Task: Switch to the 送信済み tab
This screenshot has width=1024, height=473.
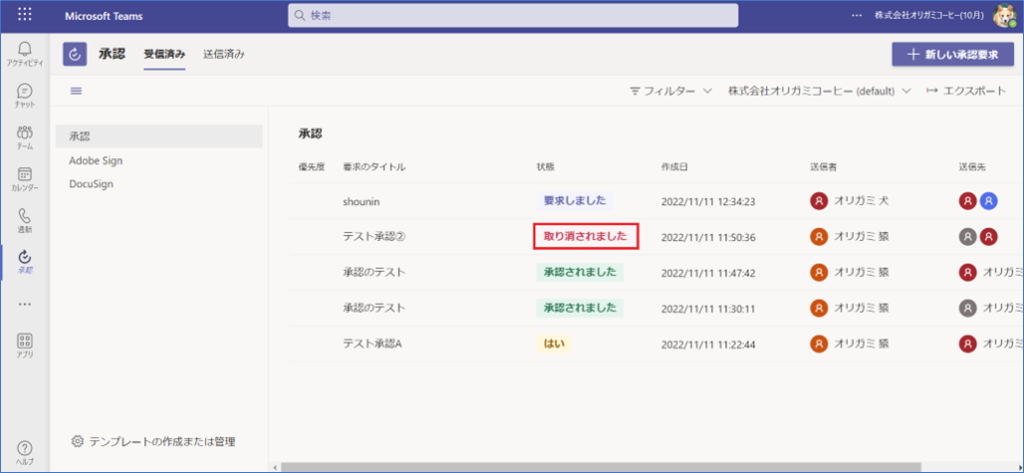Action: (x=224, y=54)
